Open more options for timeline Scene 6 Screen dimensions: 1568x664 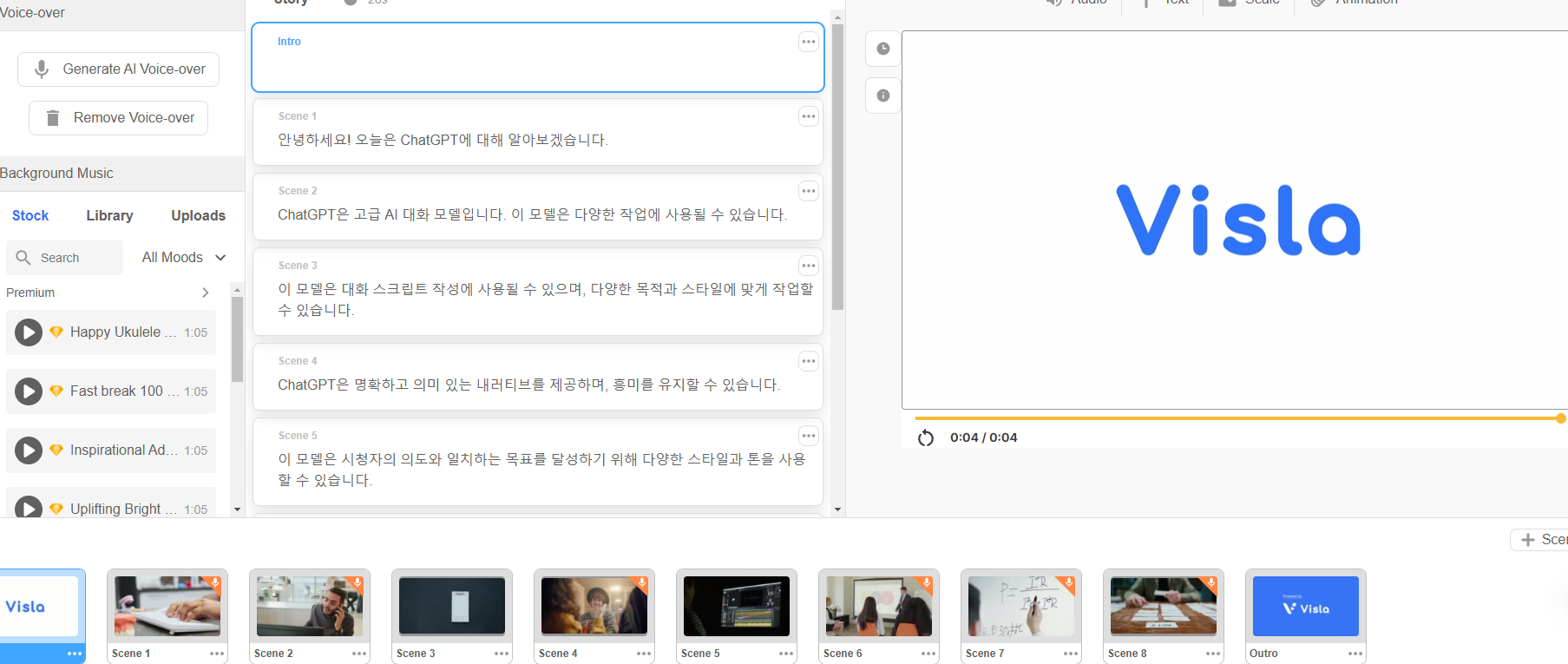click(x=928, y=654)
